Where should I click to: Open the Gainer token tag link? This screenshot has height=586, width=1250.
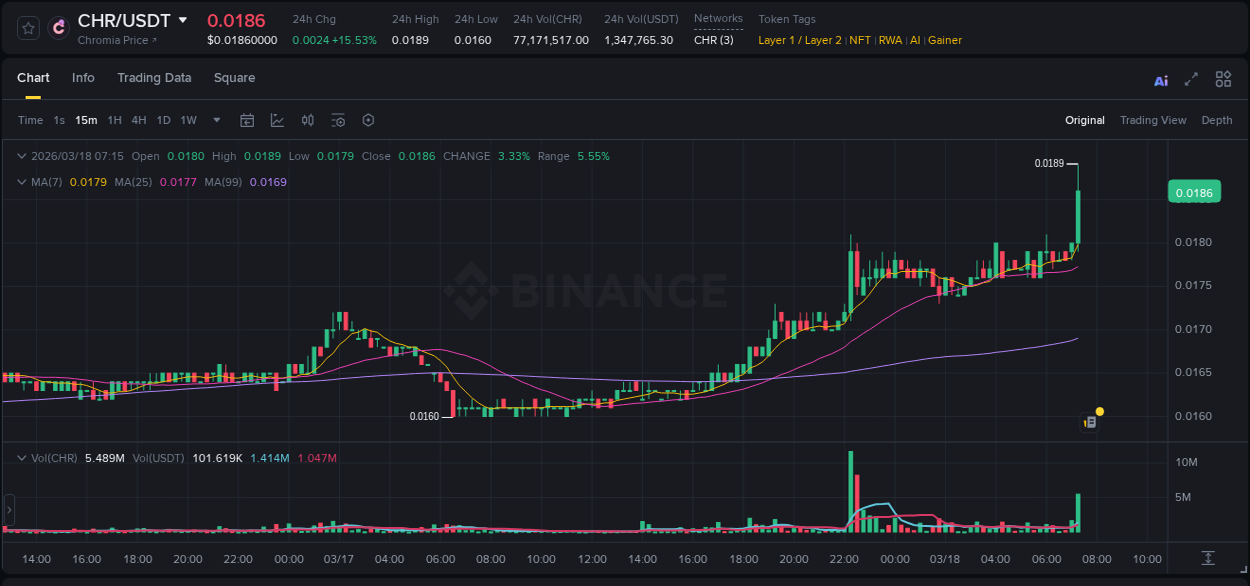coord(945,40)
